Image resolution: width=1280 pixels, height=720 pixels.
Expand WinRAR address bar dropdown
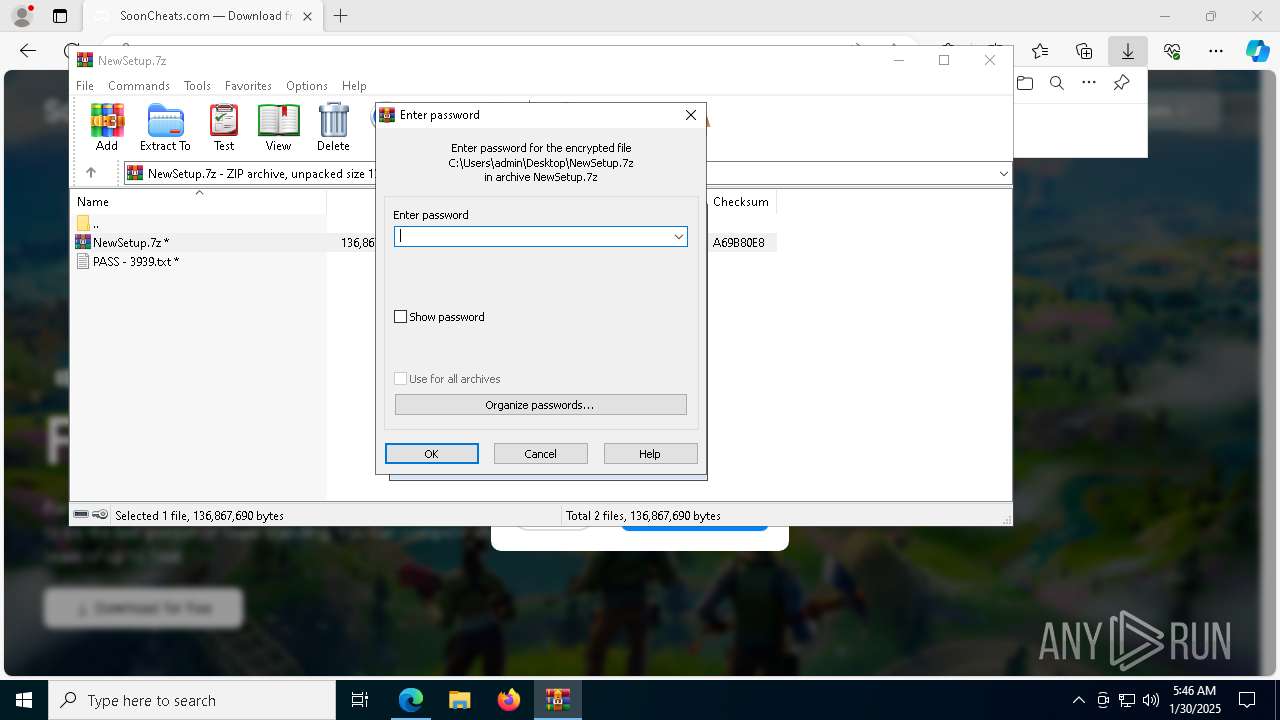coord(1003,174)
